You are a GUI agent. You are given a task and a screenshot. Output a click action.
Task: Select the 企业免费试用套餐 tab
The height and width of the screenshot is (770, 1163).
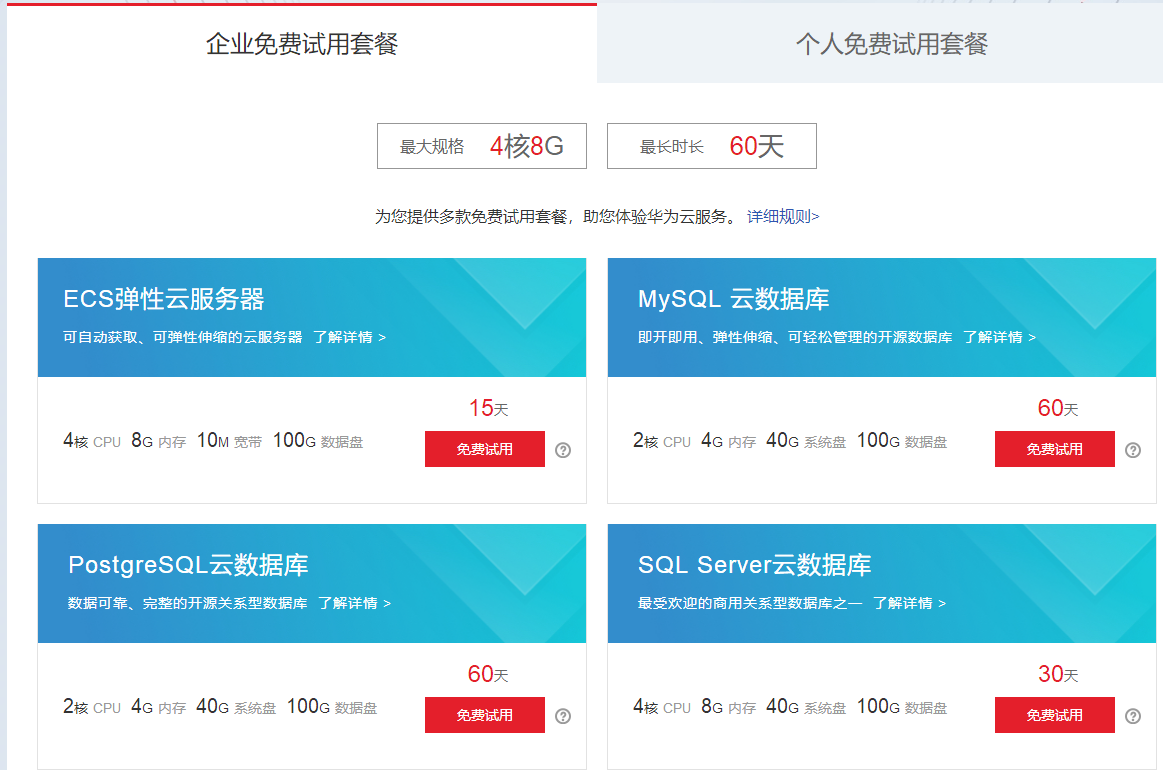coord(302,44)
